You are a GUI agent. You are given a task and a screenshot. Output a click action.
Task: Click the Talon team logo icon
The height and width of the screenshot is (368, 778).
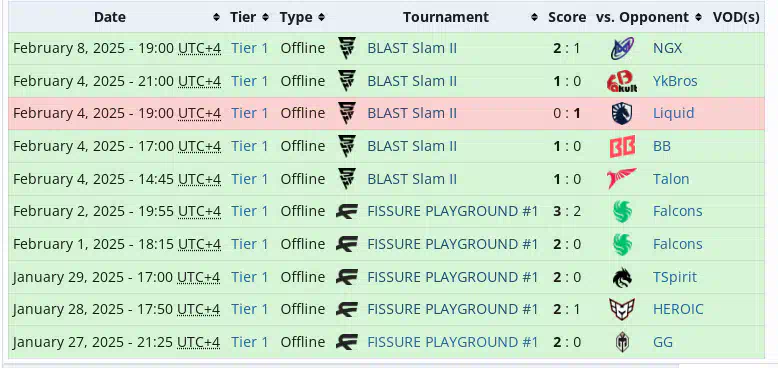[x=622, y=179]
